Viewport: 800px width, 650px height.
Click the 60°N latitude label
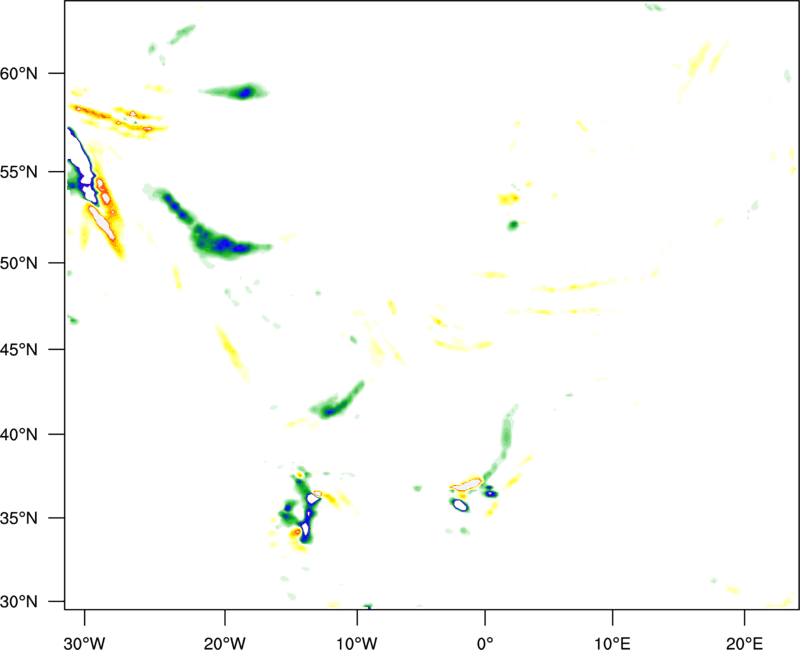pos(19,73)
